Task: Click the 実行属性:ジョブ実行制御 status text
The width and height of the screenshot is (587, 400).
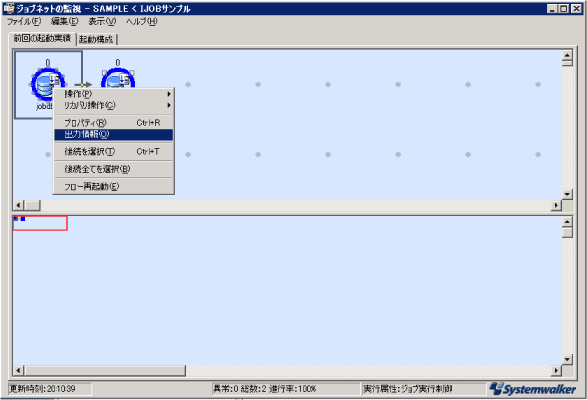Action: pos(408,389)
